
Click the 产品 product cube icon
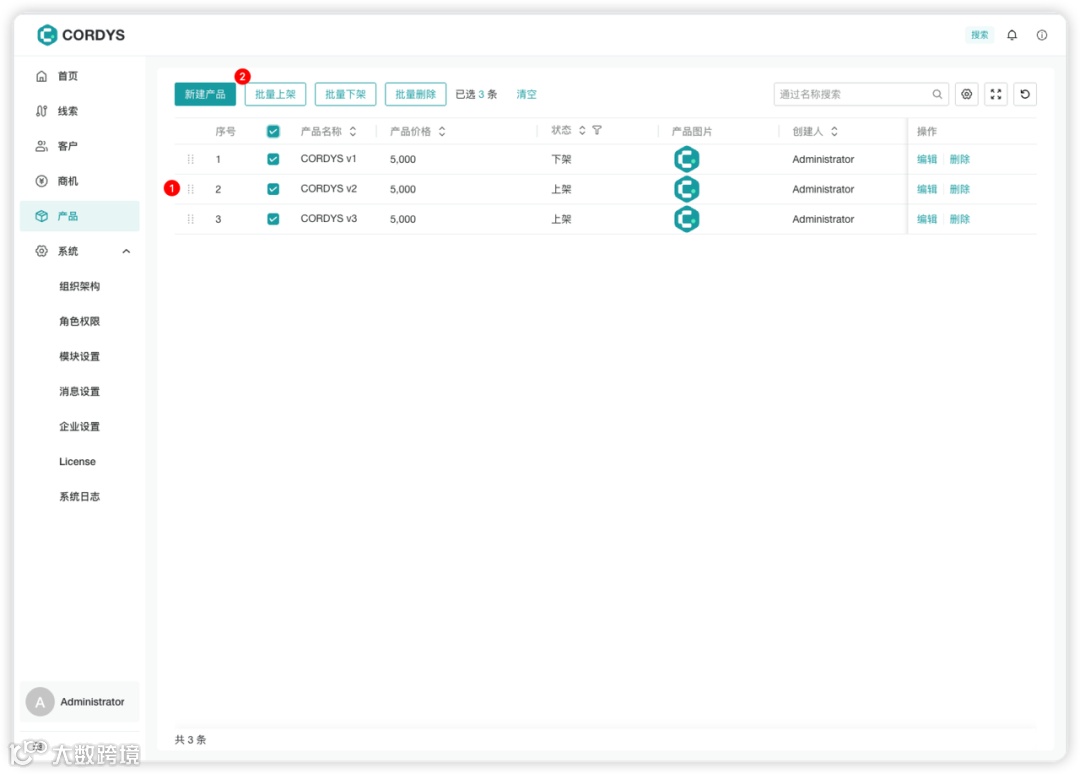tap(41, 216)
